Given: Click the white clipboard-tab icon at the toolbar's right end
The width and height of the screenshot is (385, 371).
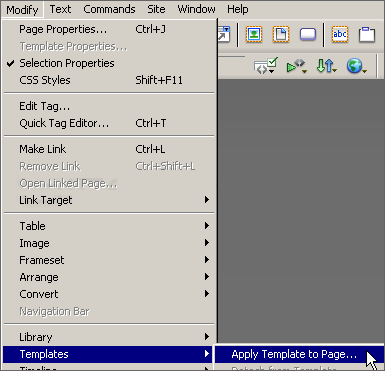Looking at the screenshot, I should (367, 34).
